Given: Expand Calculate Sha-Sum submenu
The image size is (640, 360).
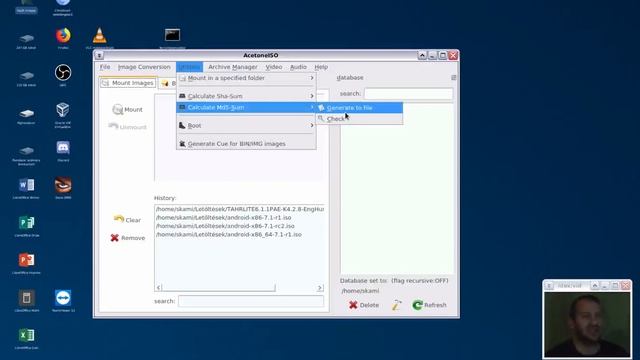Looking at the screenshot, I should tap(246, 96).
